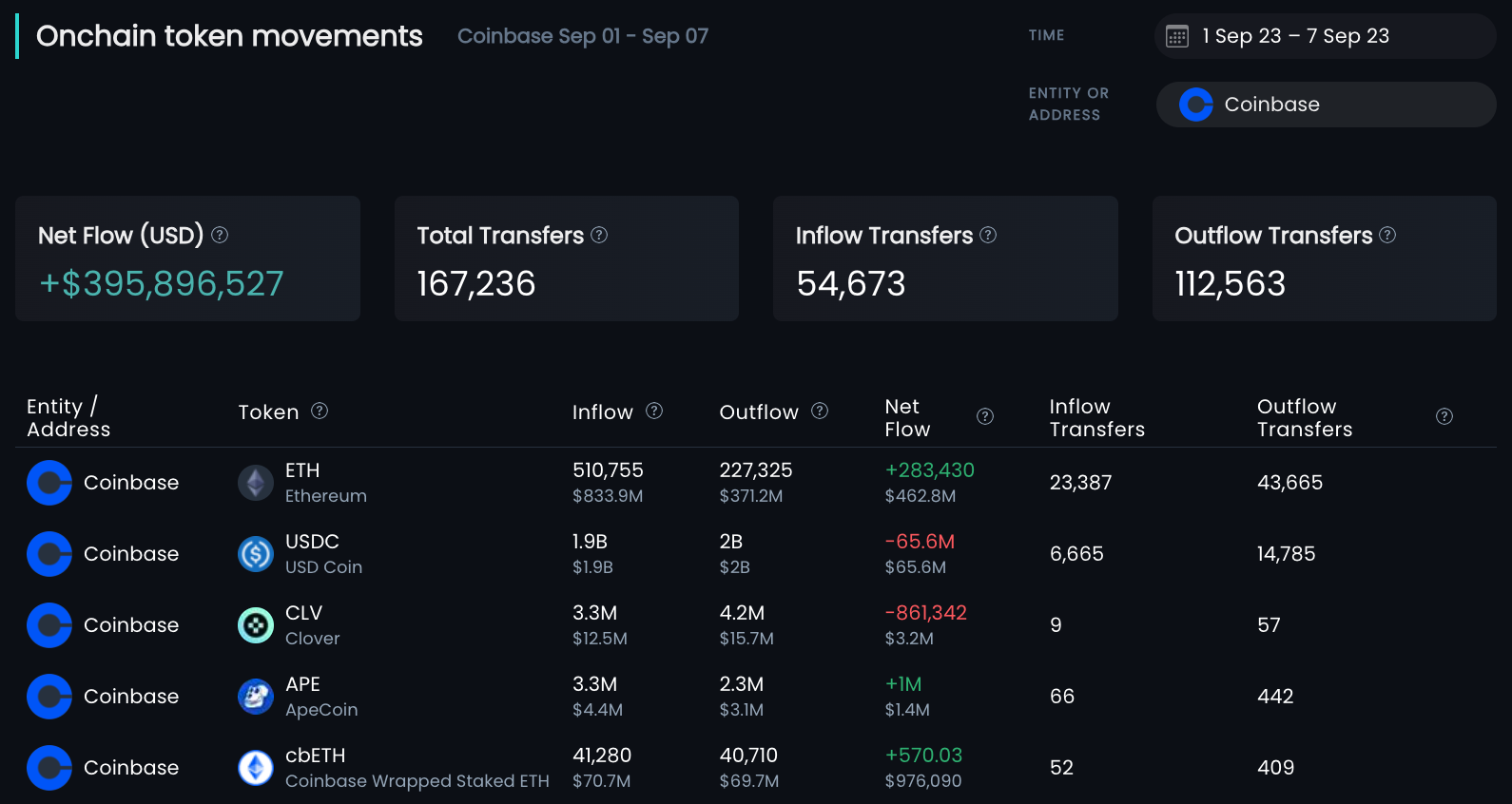
Task: Open help icon next to Inflow Transfers card
Action: (988, 235)
